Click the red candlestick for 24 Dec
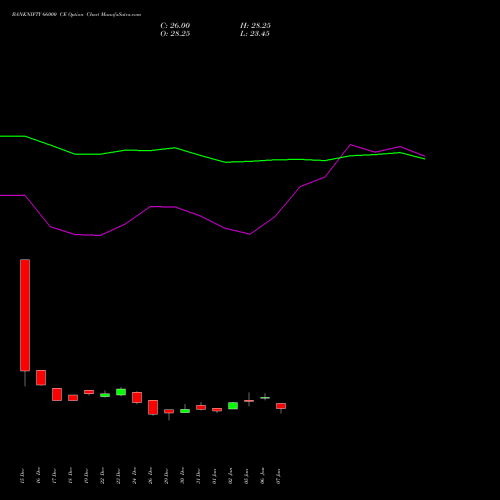Image resolution: width=500 pixels, height=500 pixels. tap(137, 397)
